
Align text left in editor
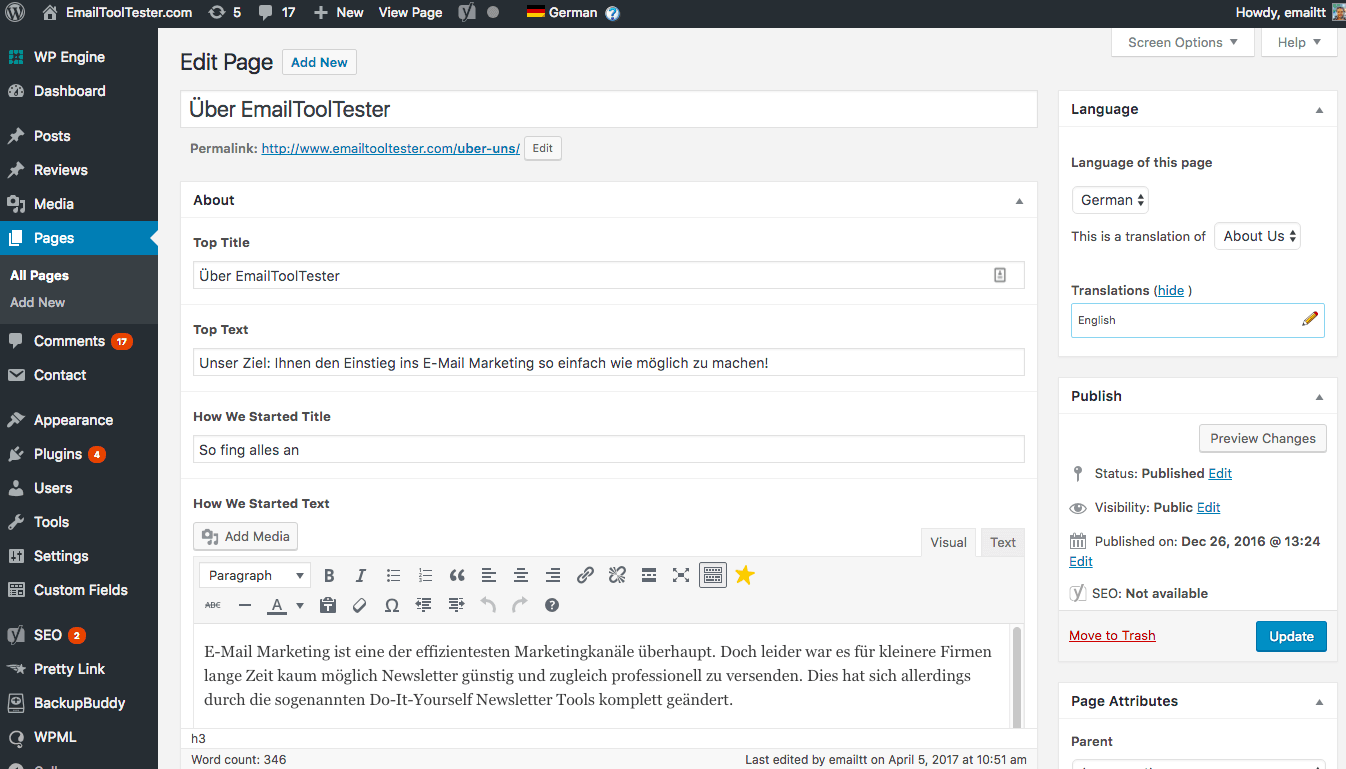point(489,575)
